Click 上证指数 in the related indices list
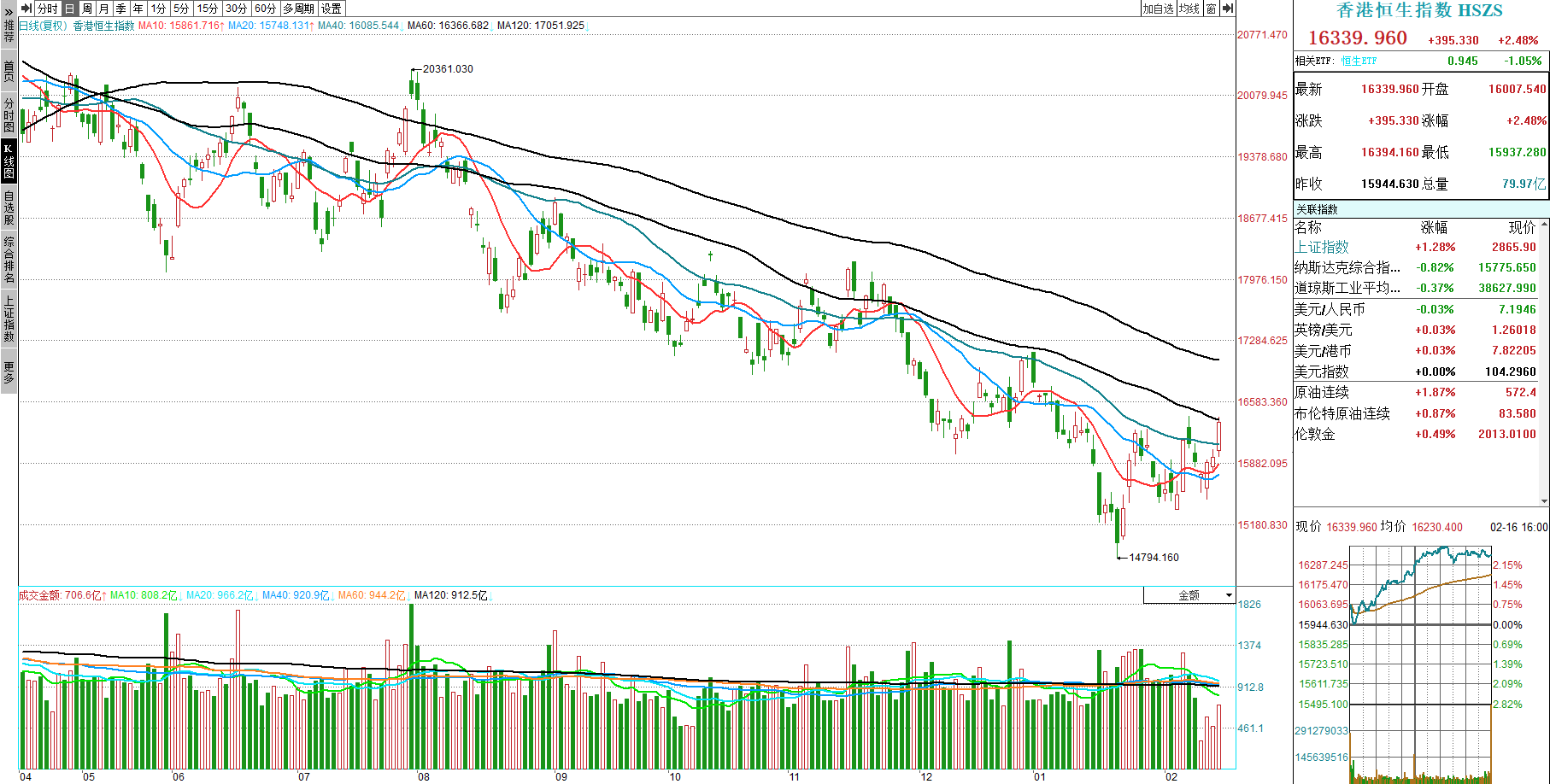The height and width of the screenshot is (784, 1550). (1321, 247)
